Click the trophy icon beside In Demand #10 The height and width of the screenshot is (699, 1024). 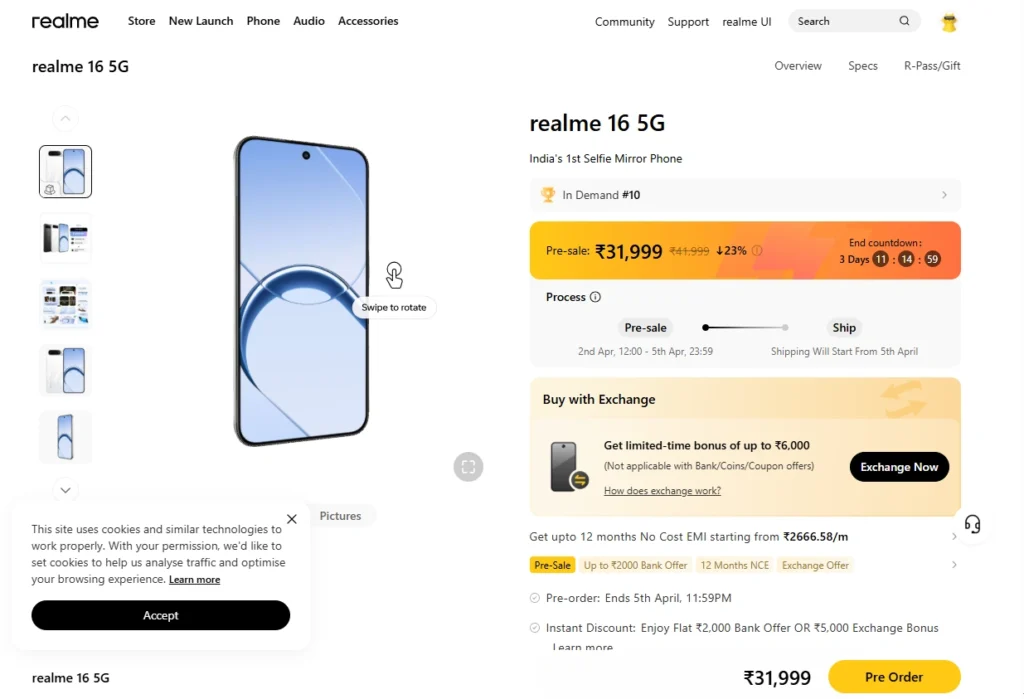point(548,194)
